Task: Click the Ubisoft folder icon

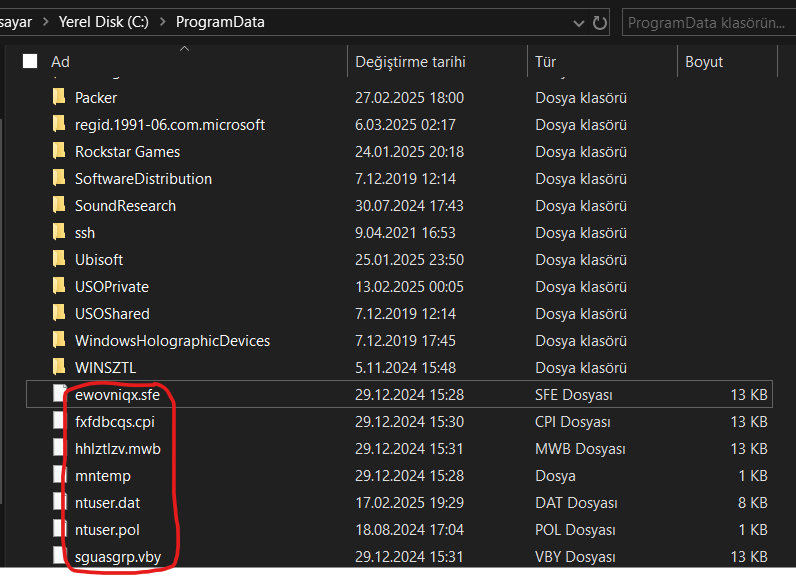Action: point(59,258)
